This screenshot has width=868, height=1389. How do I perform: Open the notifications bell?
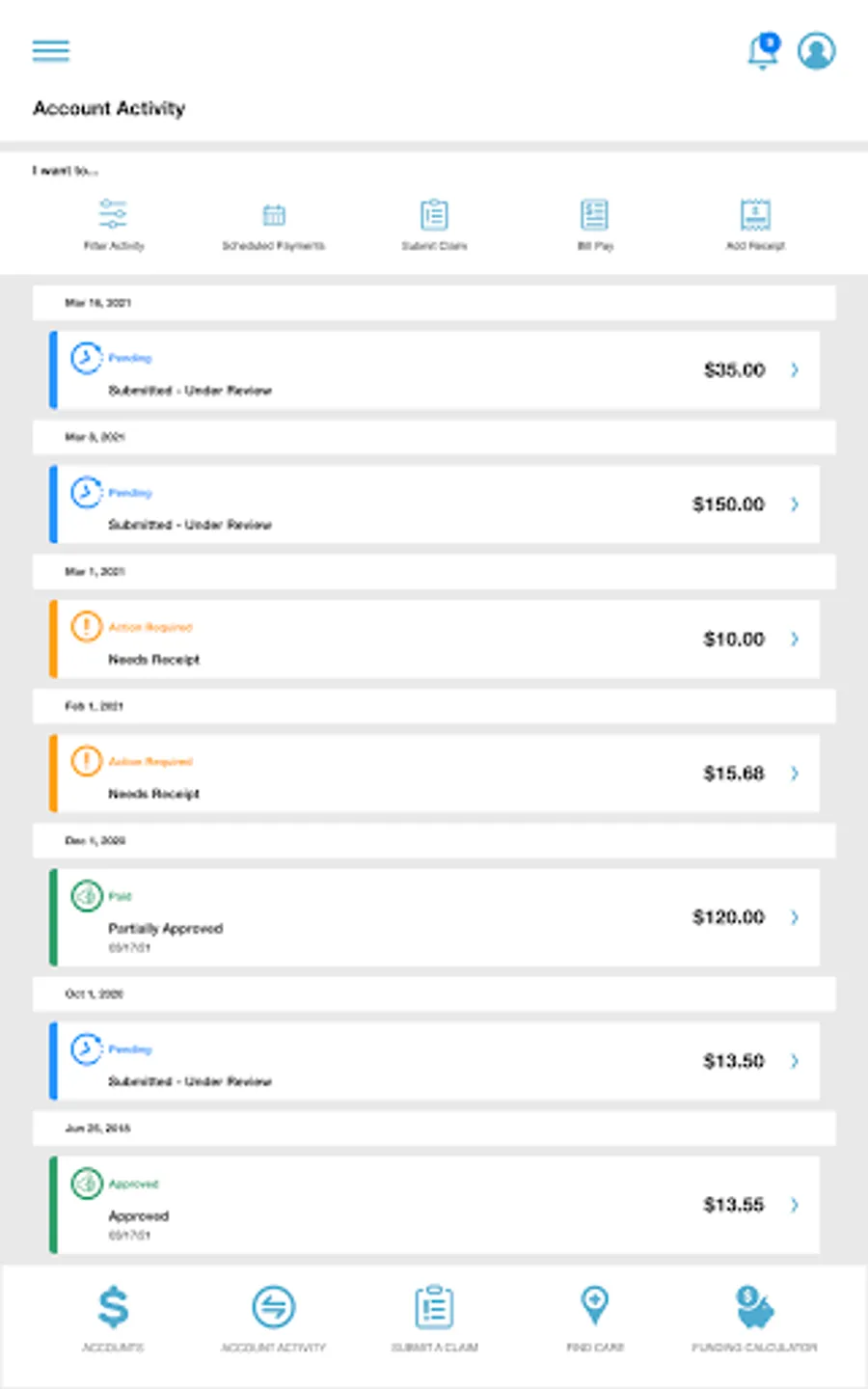(x=763, y=51)
